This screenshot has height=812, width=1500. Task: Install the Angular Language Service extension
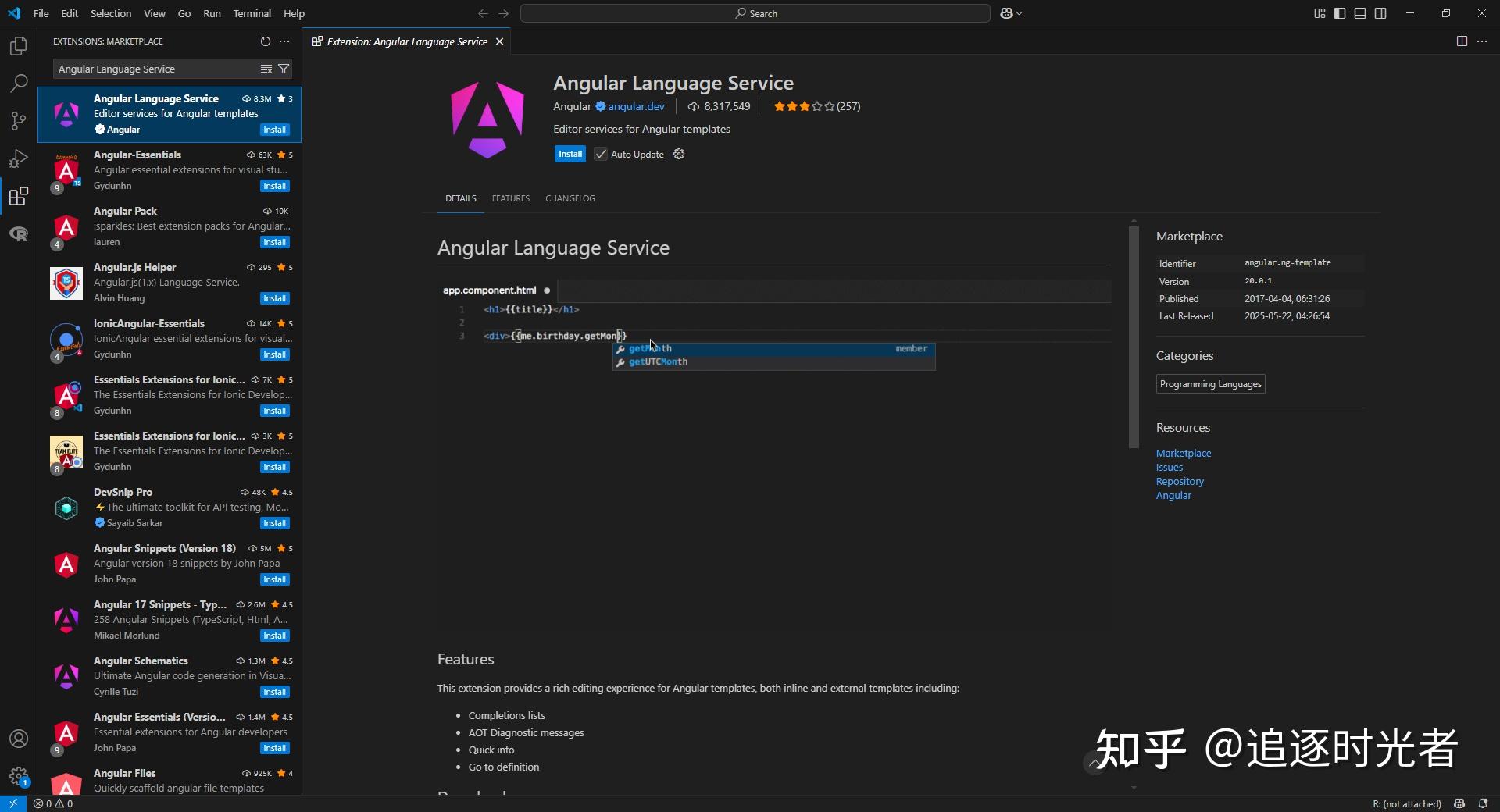pos(570,154)
